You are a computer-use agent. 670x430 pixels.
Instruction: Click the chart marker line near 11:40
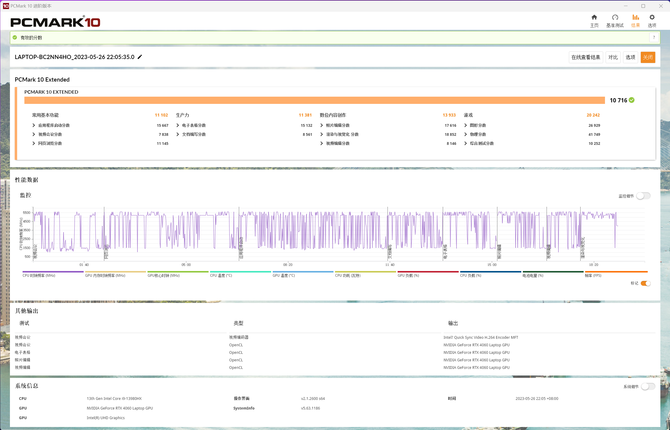(x=388, y=234)
